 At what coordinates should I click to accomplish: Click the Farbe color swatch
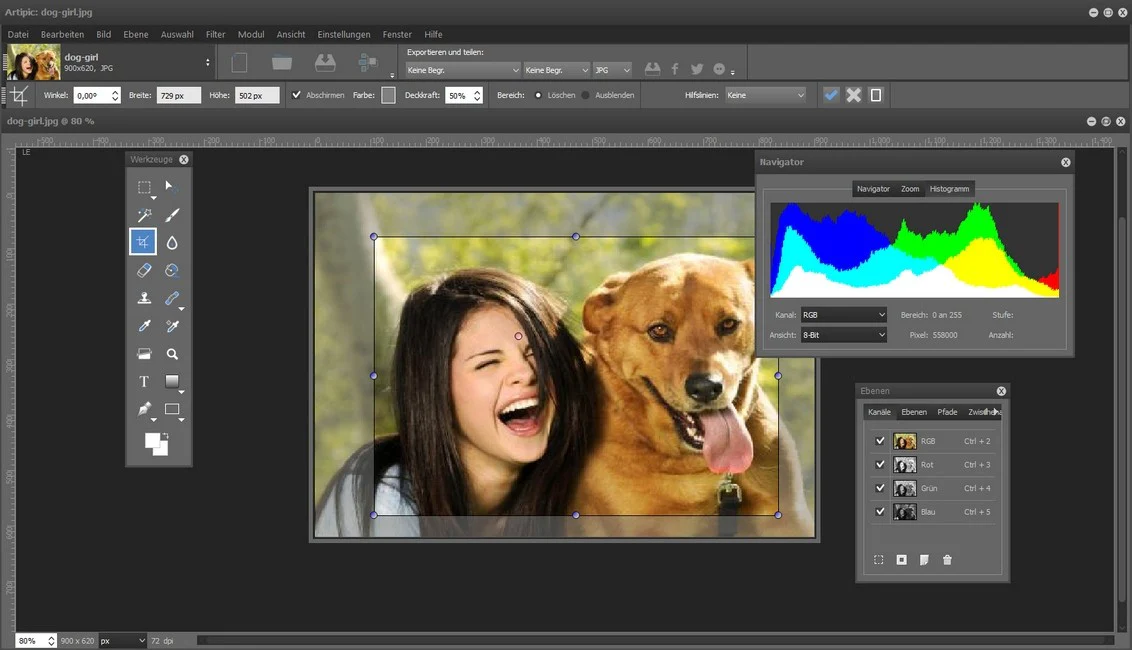388,95
